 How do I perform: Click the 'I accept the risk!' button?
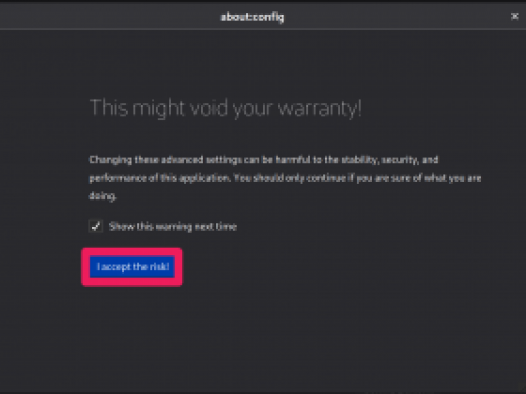pyautogui.click(x=132, y=267)
